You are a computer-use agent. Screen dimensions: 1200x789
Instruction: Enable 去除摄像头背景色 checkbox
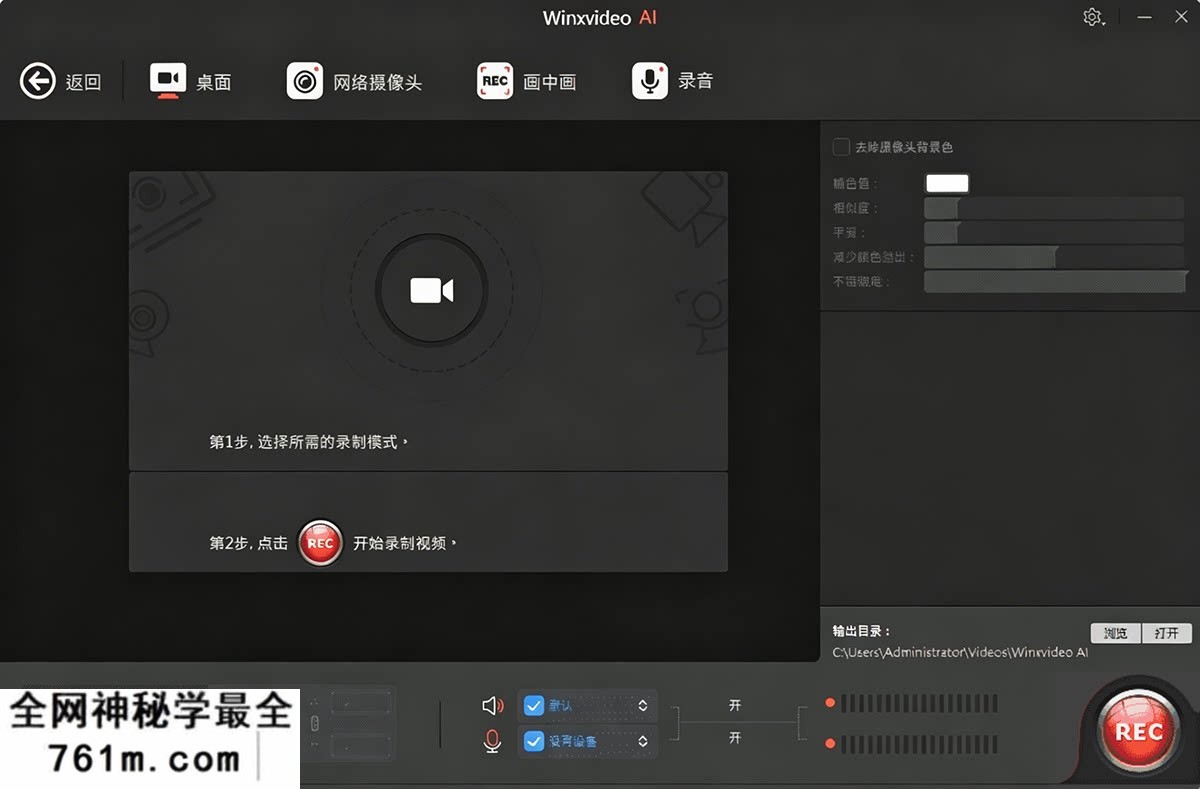[x=841, y=147]
